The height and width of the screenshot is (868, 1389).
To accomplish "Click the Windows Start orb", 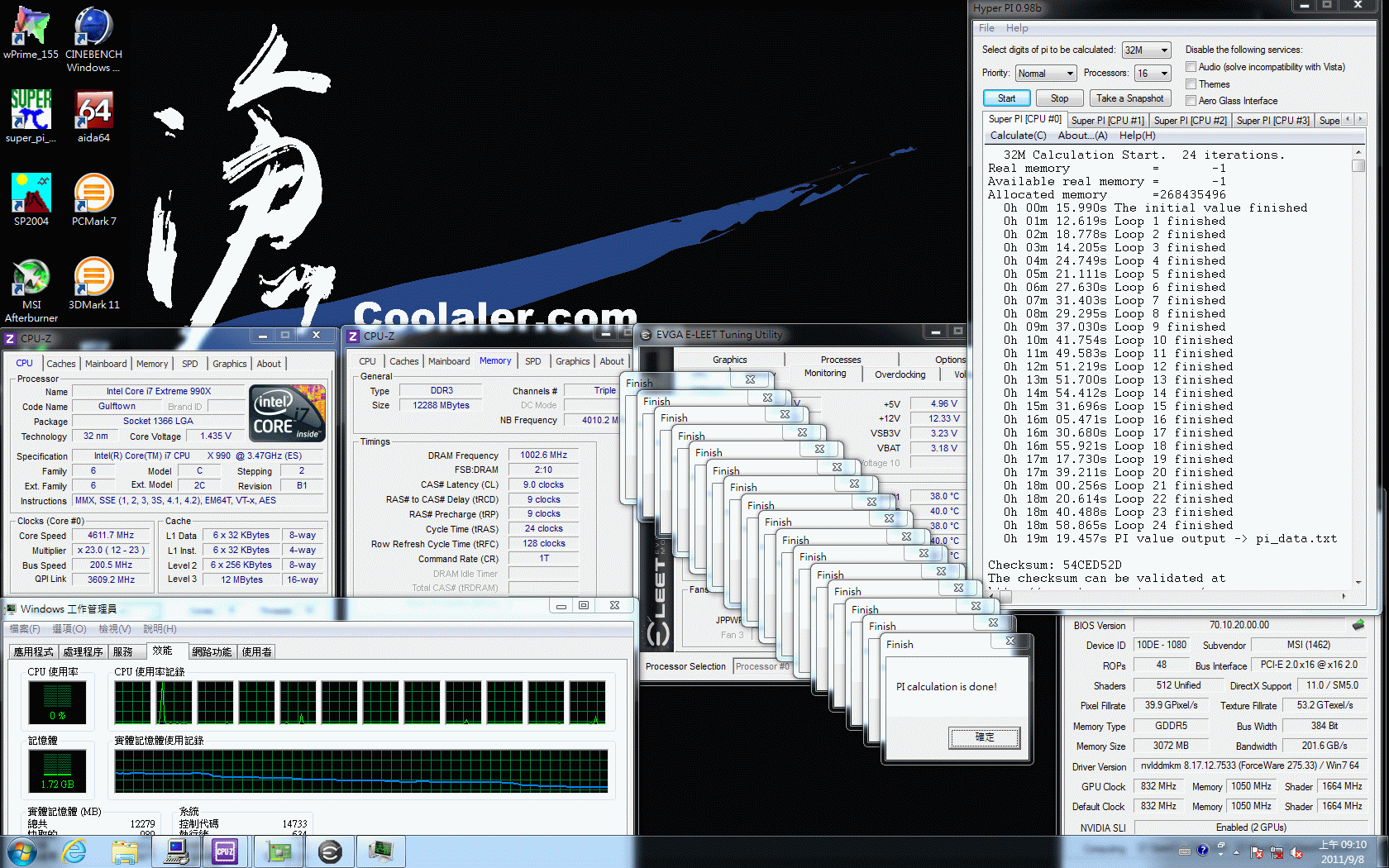I will [21, 851].
